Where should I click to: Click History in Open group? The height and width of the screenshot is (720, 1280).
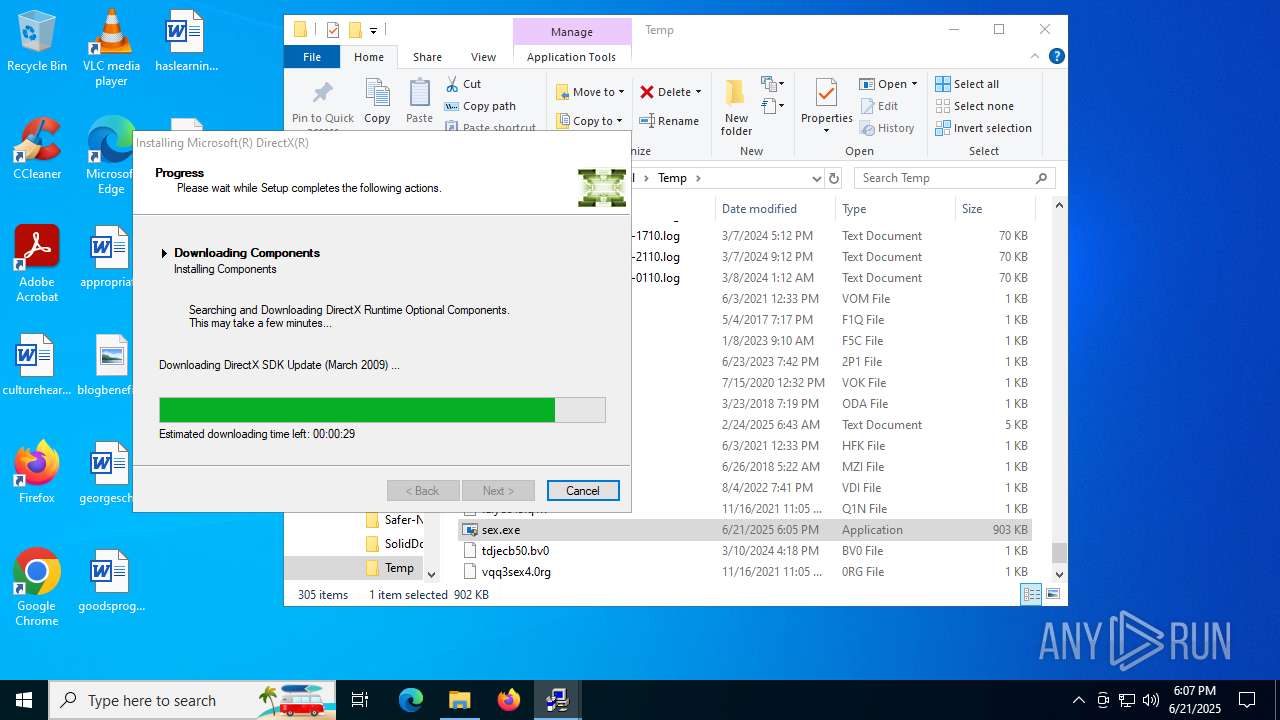coord(886,128)
